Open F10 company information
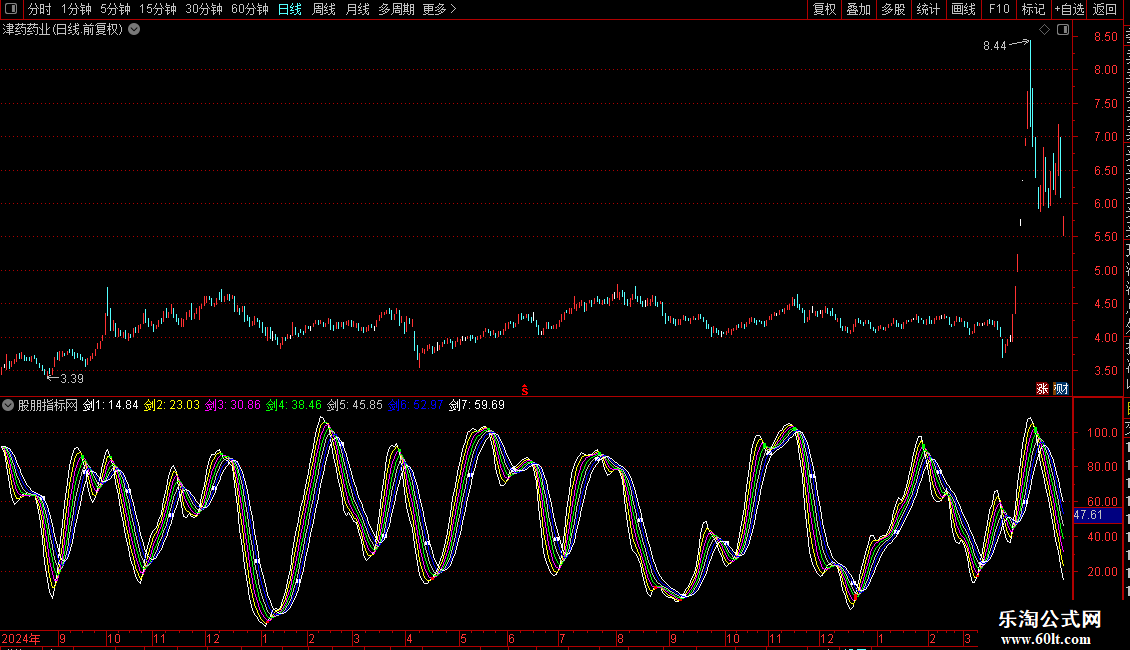 click(999, 9)
